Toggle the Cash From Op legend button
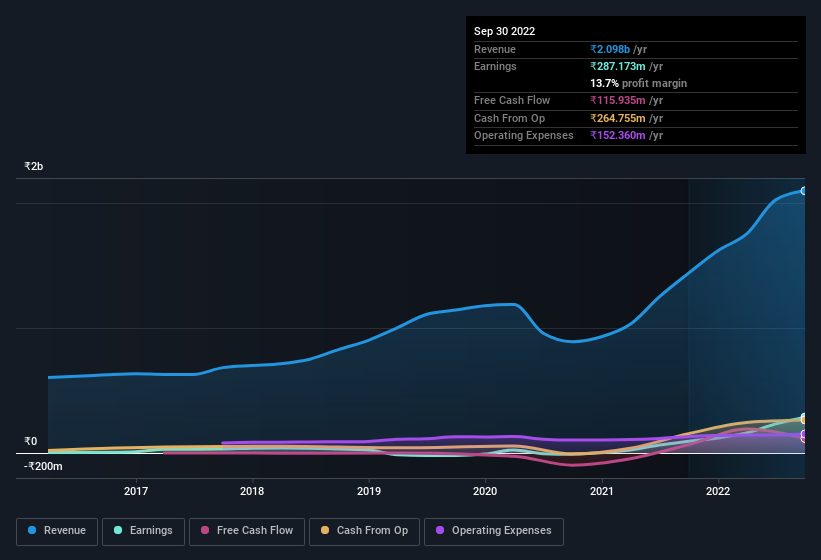821x560 pixels. click(364, 531)
